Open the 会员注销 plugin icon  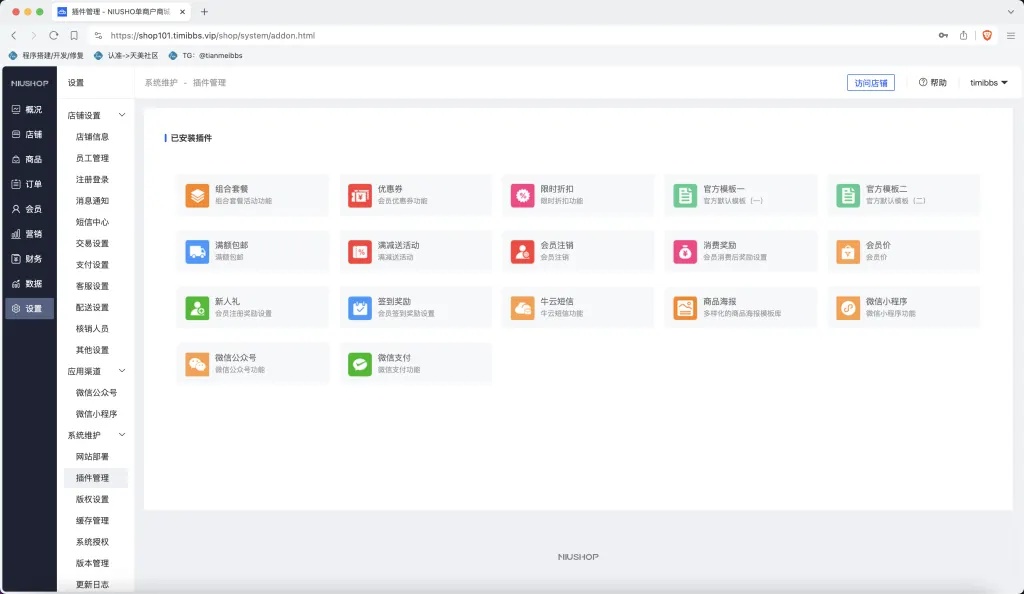click(522, 251)
